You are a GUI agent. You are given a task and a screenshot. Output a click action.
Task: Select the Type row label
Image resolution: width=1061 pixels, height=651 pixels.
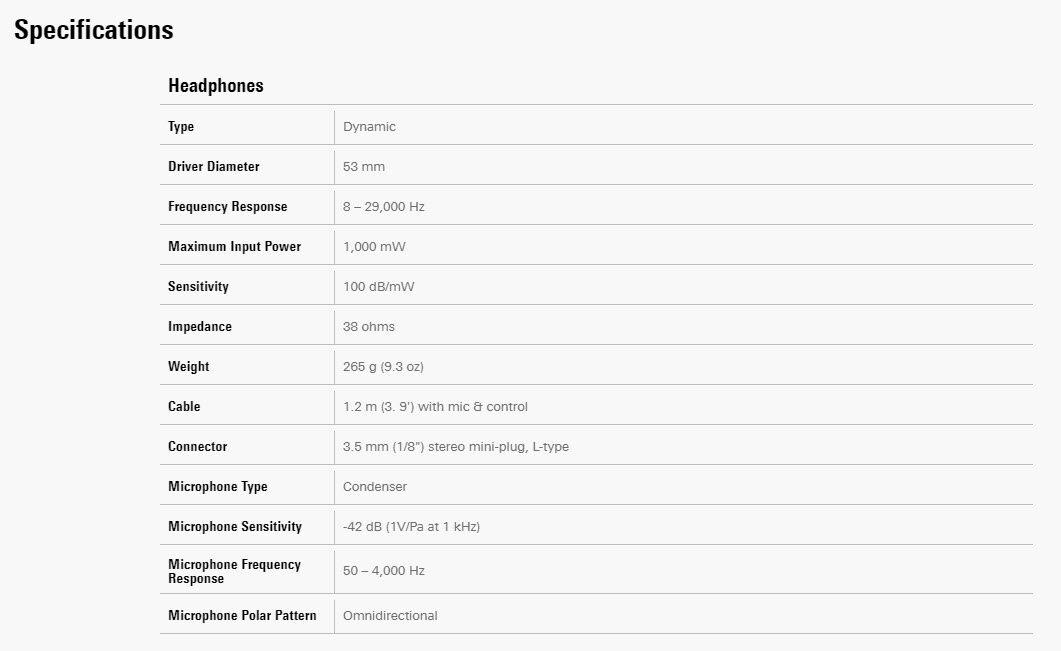coord(181,127)
